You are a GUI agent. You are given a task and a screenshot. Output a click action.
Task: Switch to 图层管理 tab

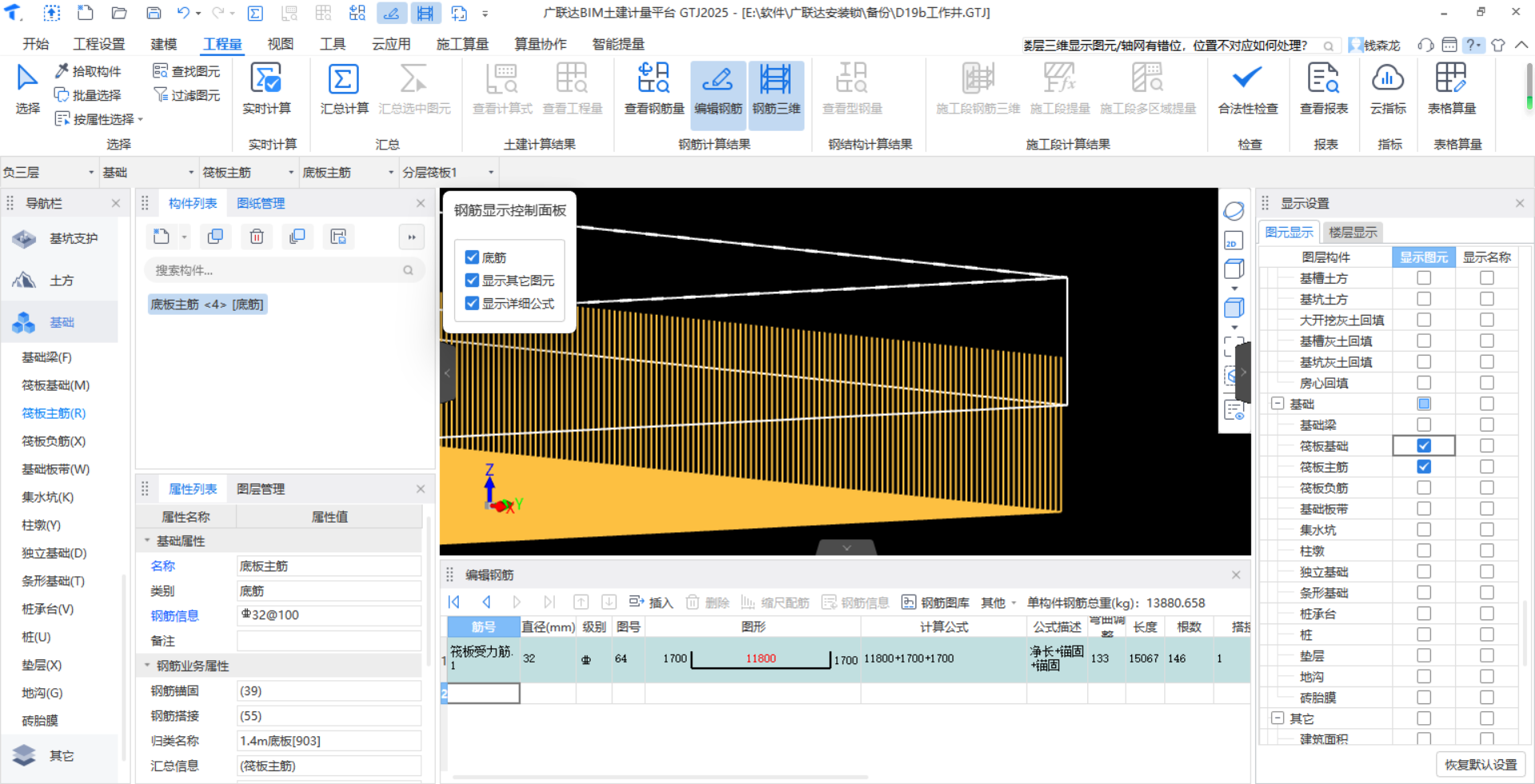point(261,489)
